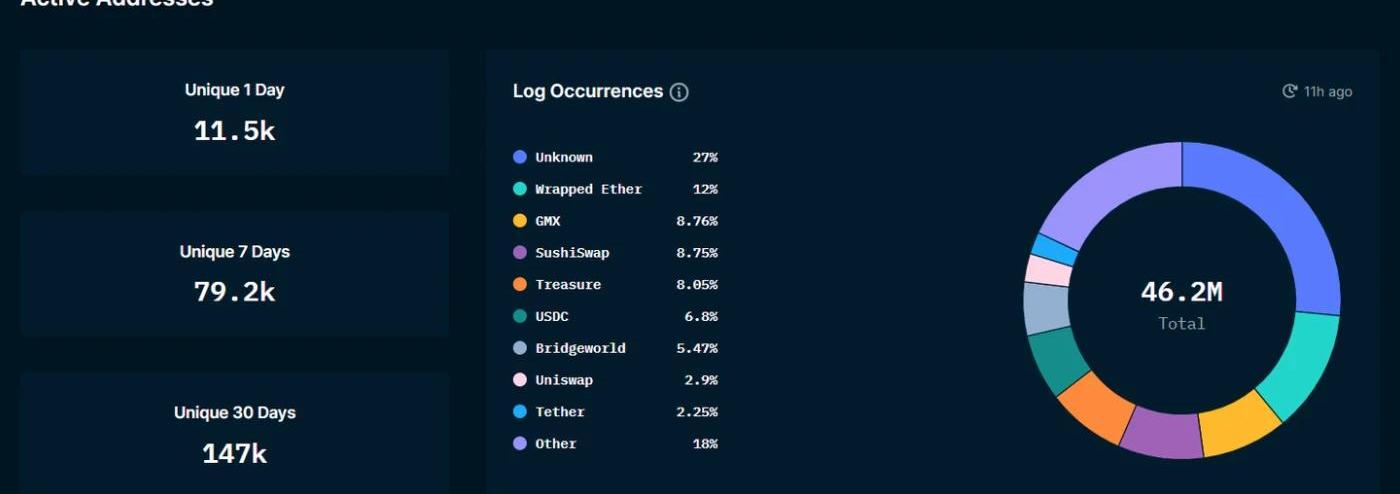Image resolution: width=1400 pixels, height=494 pixels.
Task: Select the Unknown blue legend dot
Action: click(x=520, y=157)
